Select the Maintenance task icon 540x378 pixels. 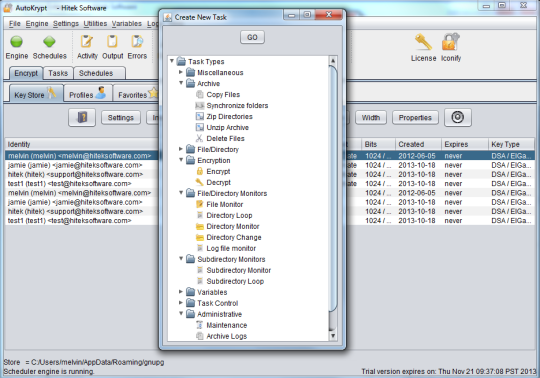tap(199, 325)
